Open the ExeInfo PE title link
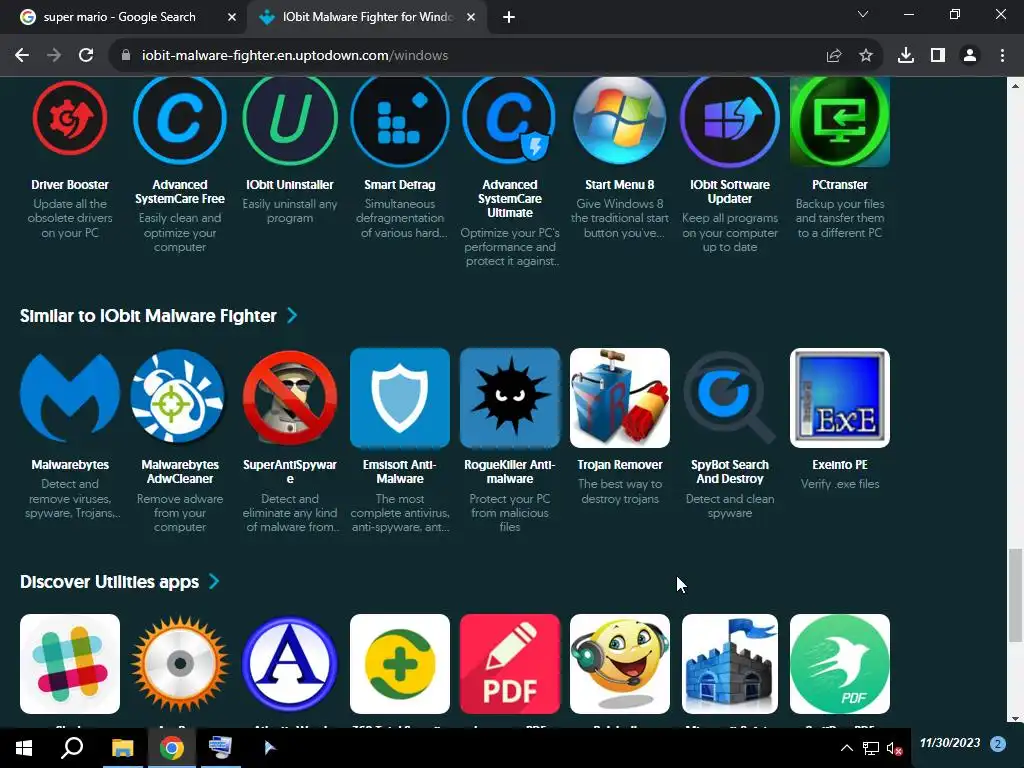The width and height of the screenshot is (1024, 768). pyautogui.click(x=840, y=465)
